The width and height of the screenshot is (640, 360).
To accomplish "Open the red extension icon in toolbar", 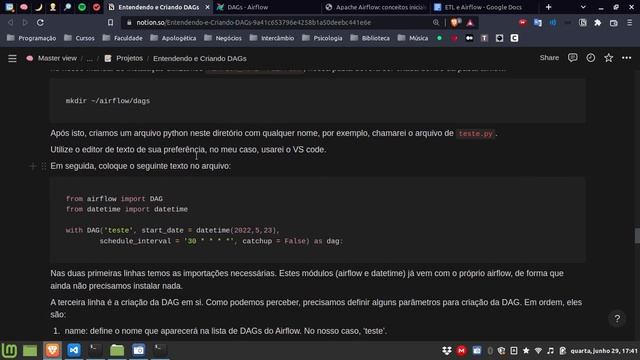I will 522,22.
